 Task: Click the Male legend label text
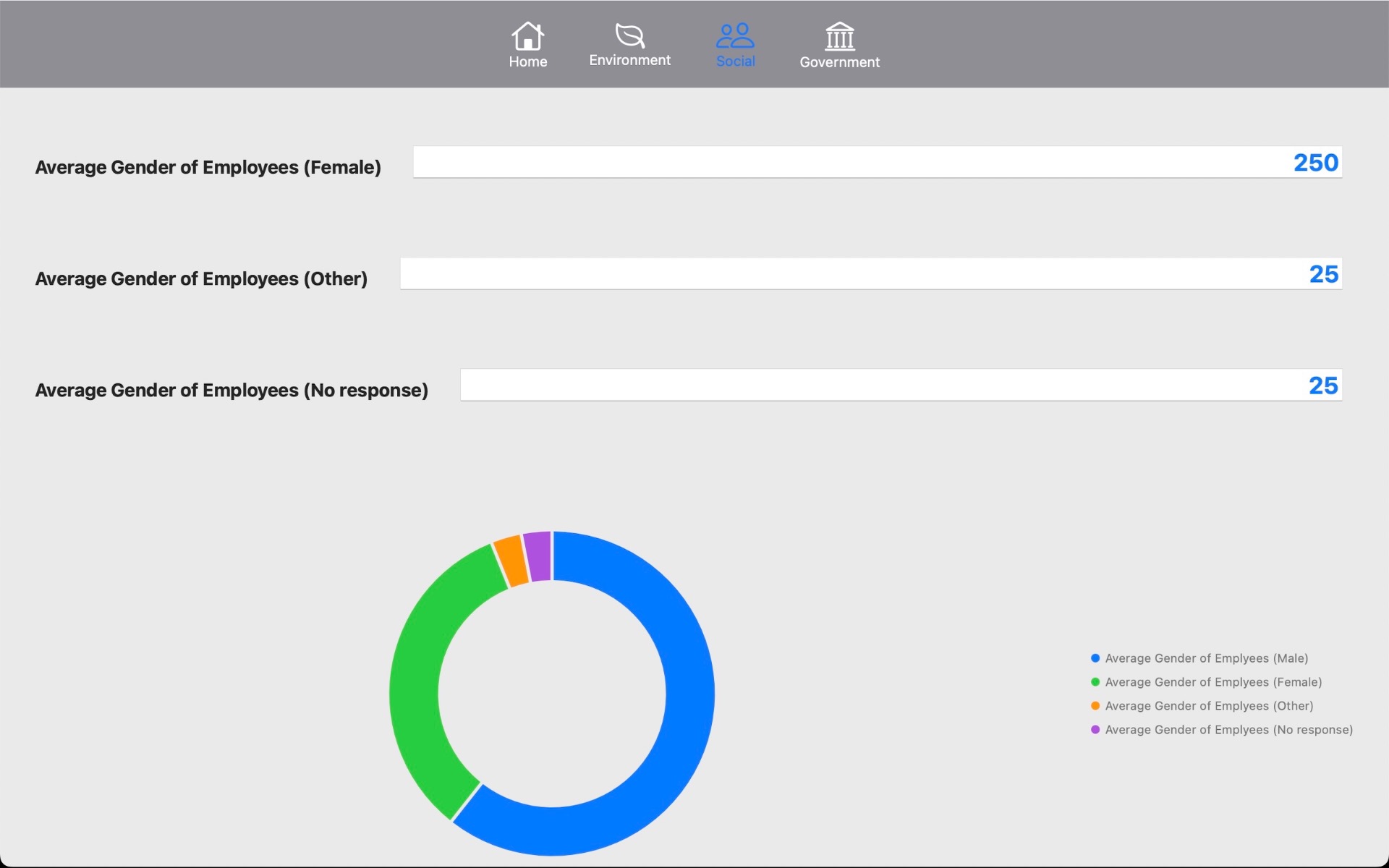(1206, 658)
